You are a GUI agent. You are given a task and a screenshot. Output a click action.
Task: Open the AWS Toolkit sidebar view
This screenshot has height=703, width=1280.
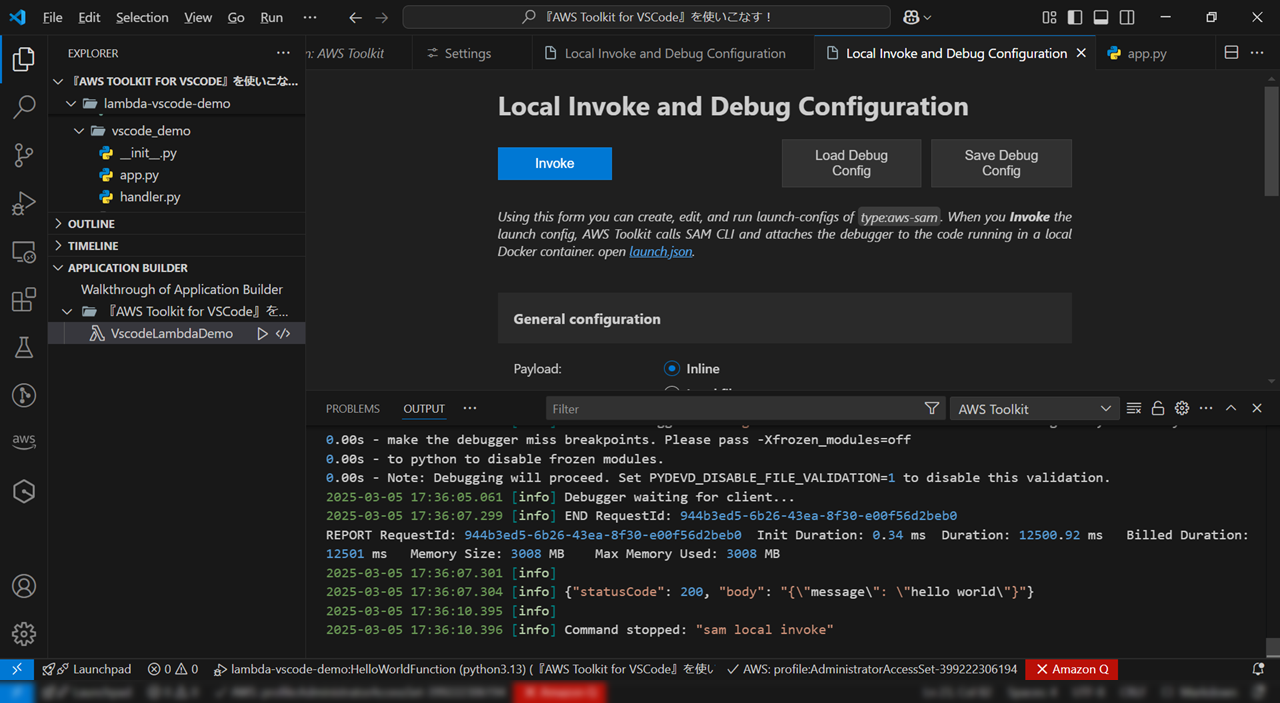click(x=24, y=440)
